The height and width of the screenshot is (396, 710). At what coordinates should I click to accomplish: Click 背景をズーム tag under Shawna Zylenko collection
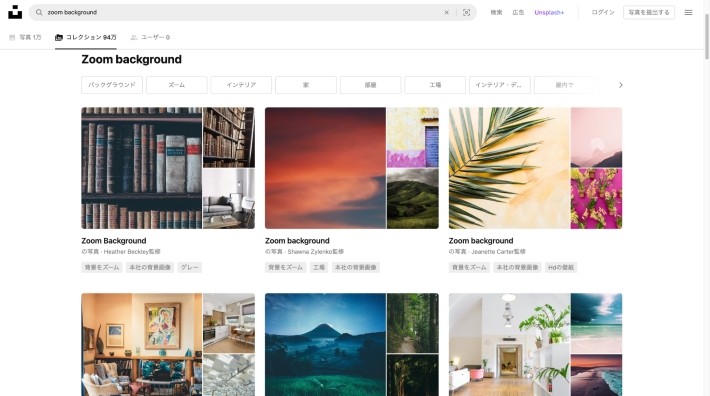tap(286, 267)
